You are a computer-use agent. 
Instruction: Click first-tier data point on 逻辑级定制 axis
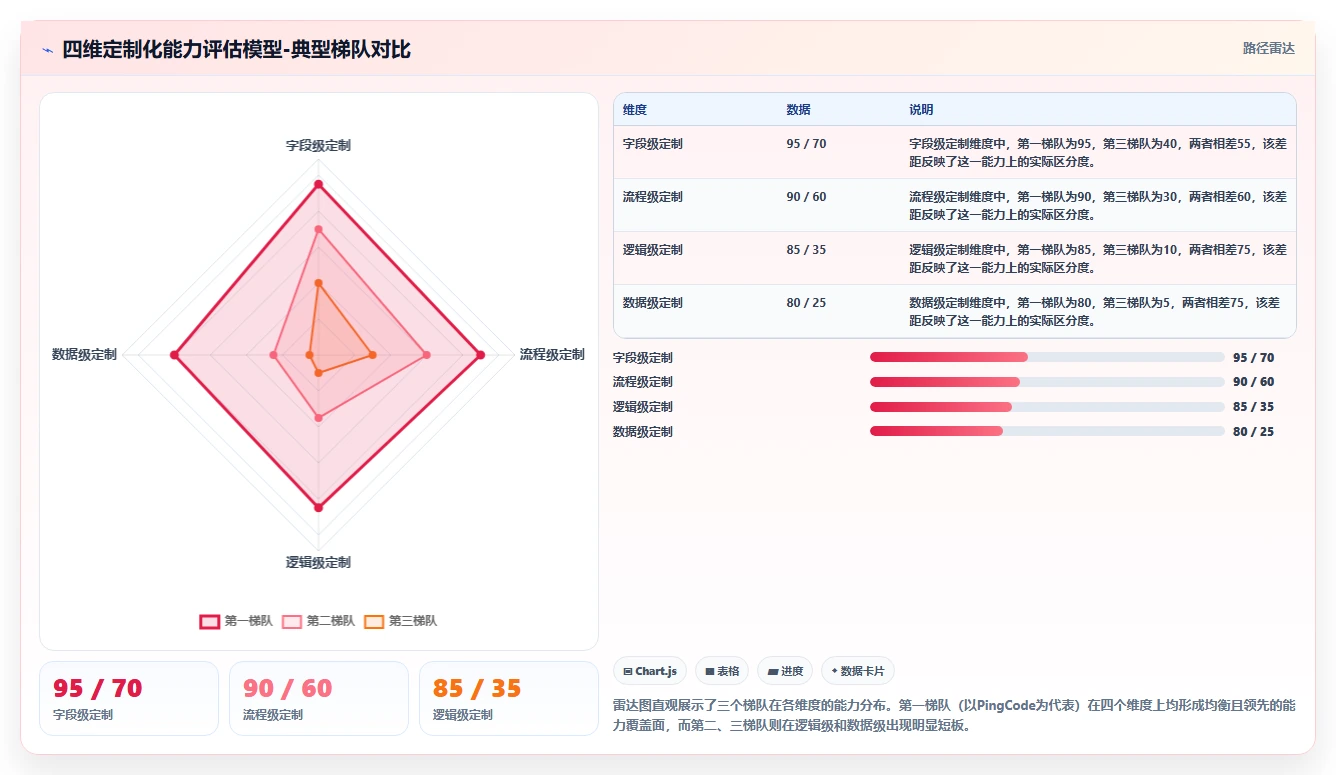(318, 508)
